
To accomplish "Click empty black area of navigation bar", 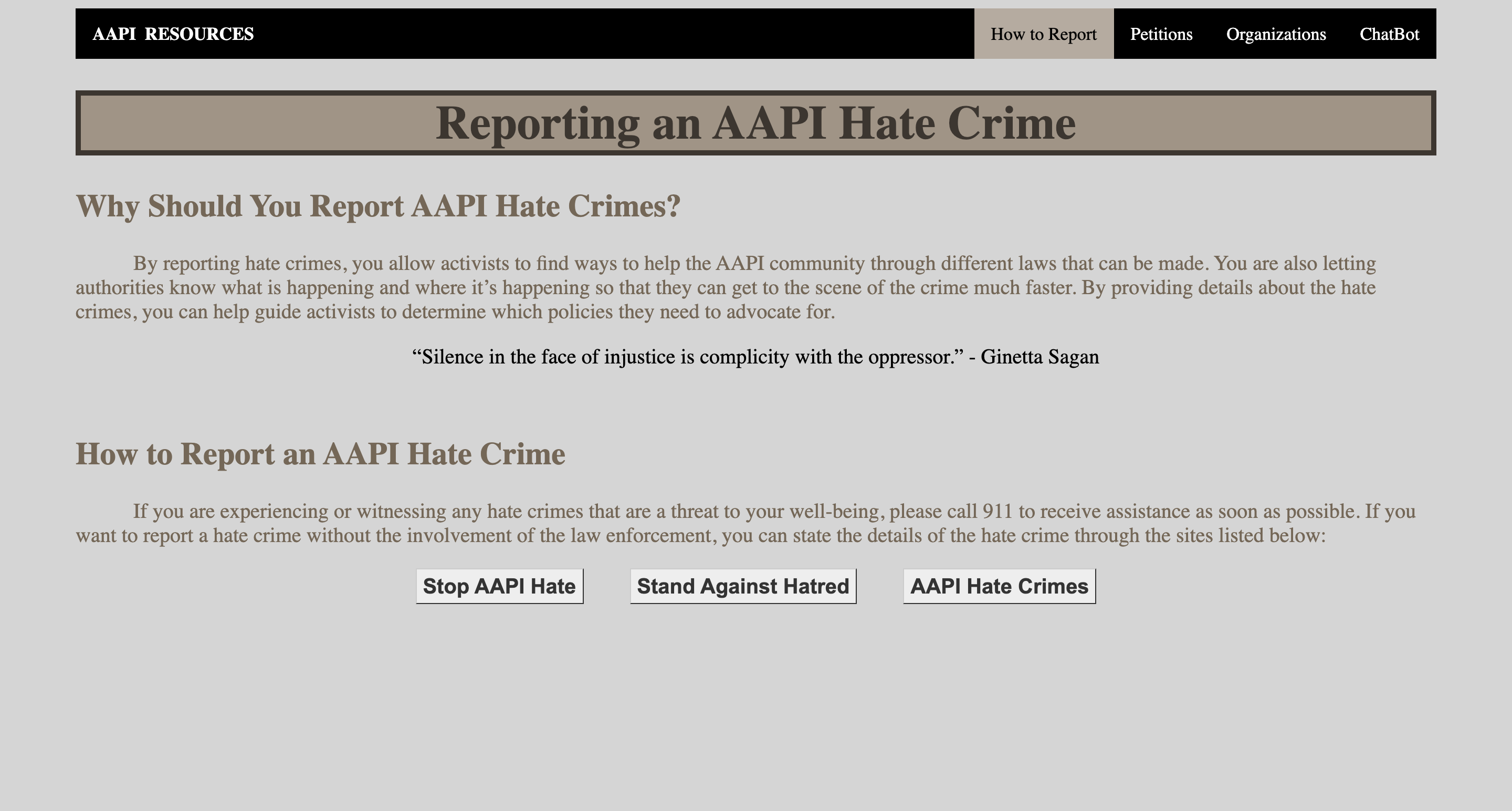I will (x=587, y=34).
